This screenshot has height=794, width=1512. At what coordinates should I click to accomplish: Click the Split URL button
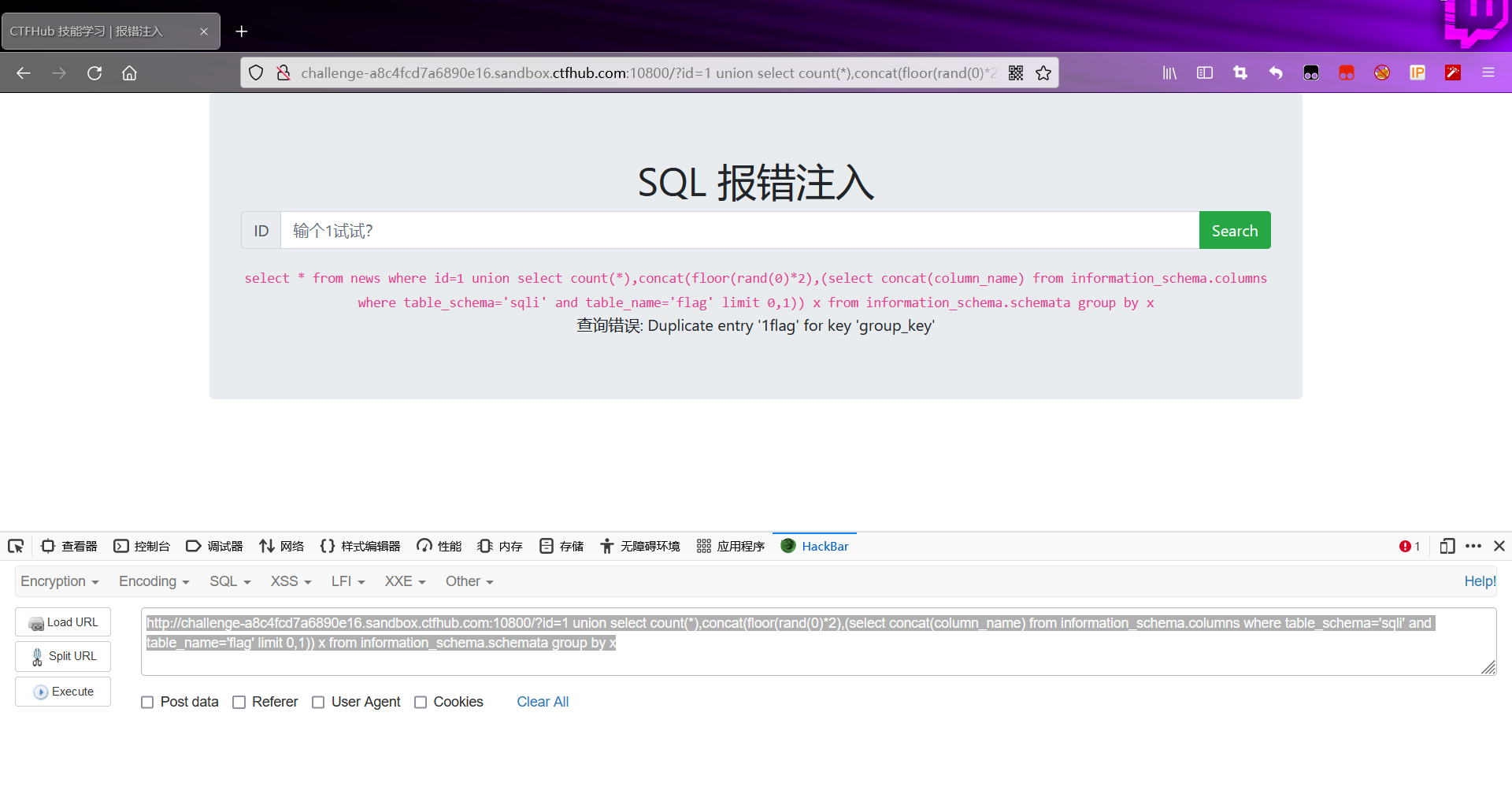tap(63, 656)
